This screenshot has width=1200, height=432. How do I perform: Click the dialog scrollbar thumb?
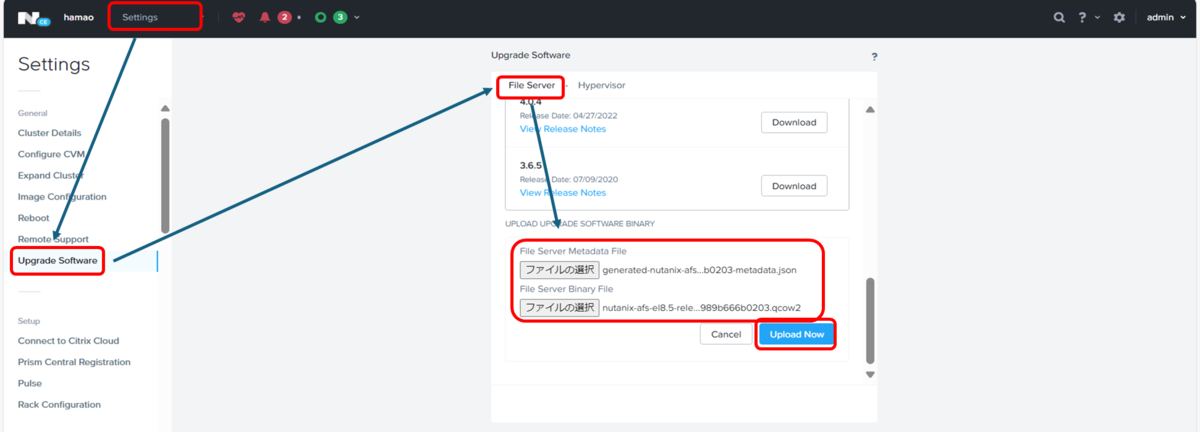tap(869, 321)
